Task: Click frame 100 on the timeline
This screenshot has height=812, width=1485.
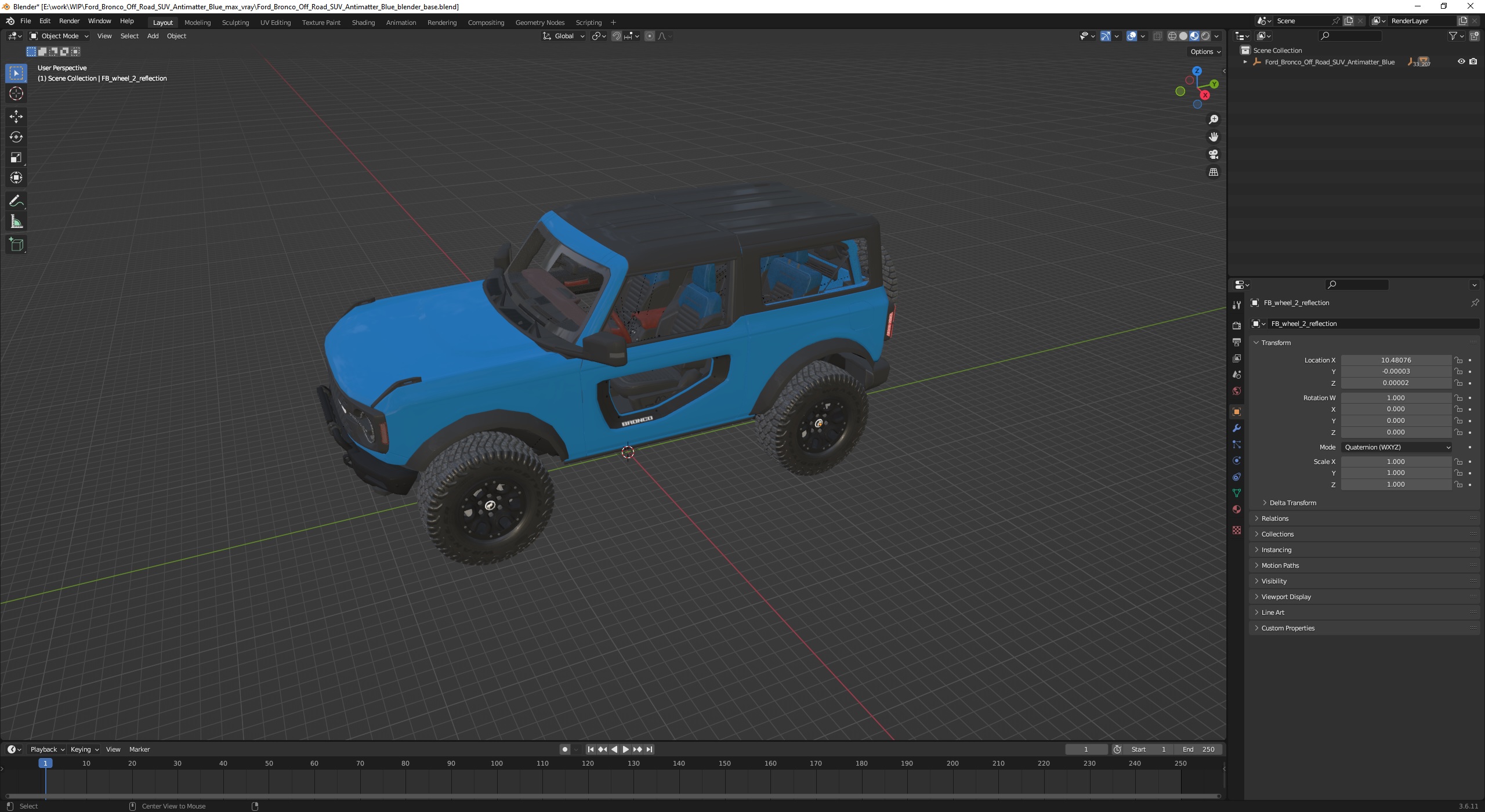Action: pos(497,764)
